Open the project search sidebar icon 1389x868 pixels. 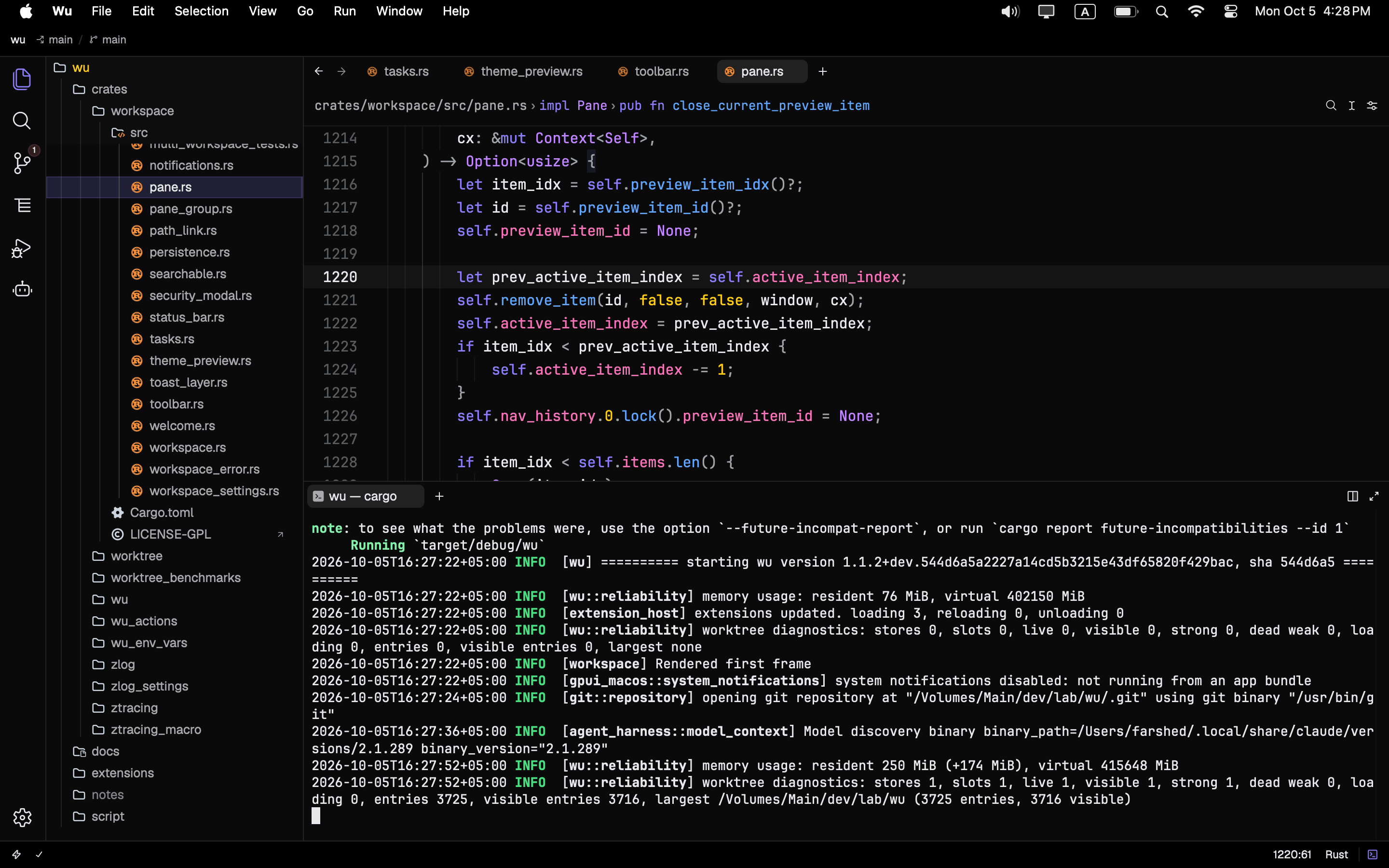pyautogui.click(x=22, y=121)
